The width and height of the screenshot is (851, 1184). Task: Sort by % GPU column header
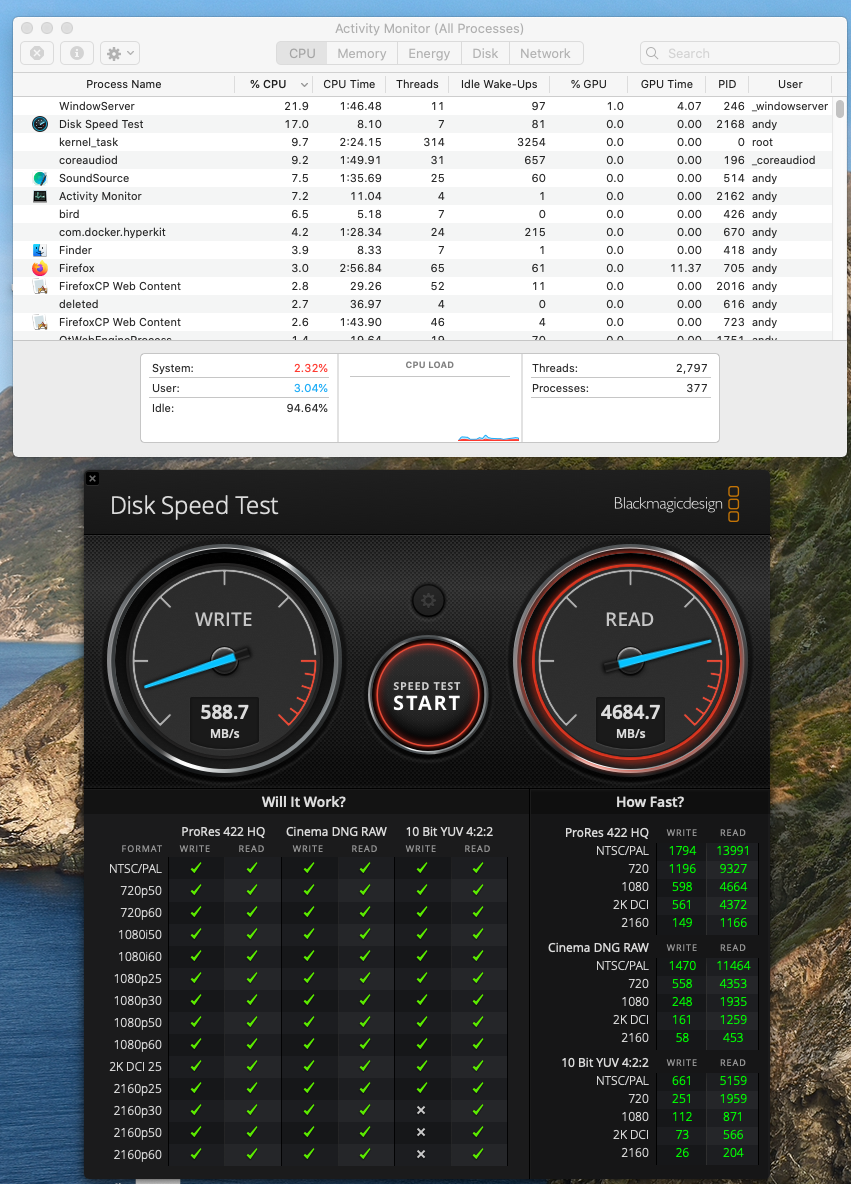coord(589,84)
